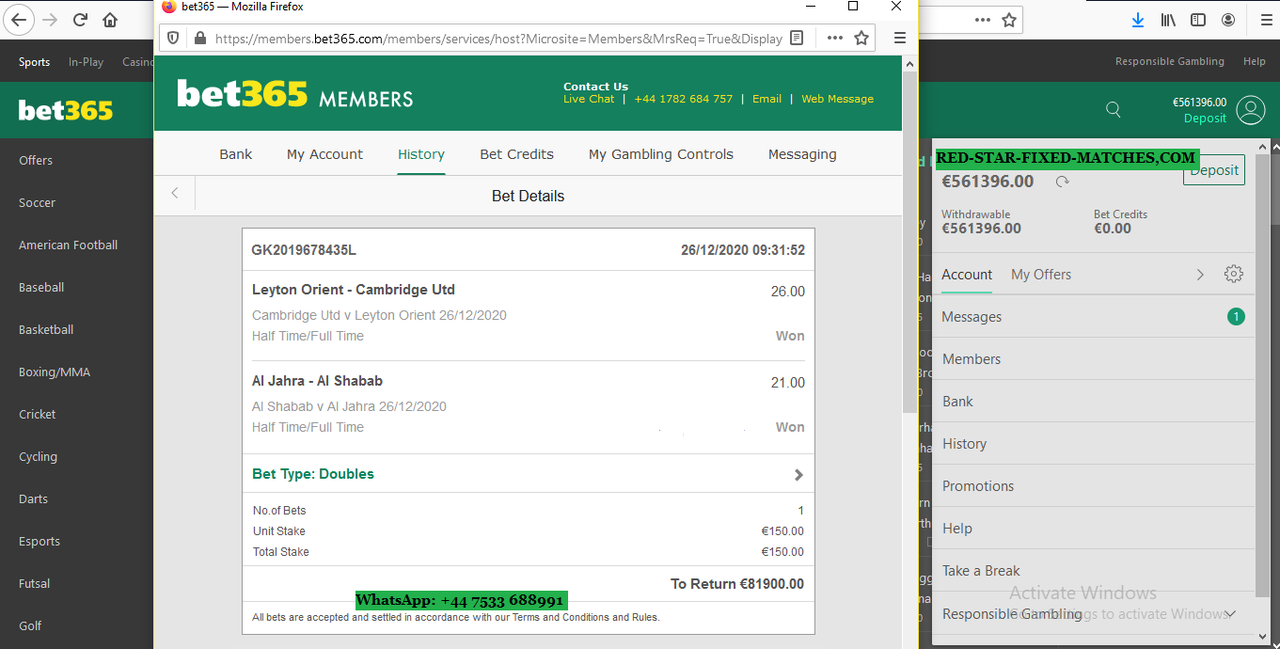1280x649 pixels.
Task: Refresh the account balance
Action: [1062, 182]
